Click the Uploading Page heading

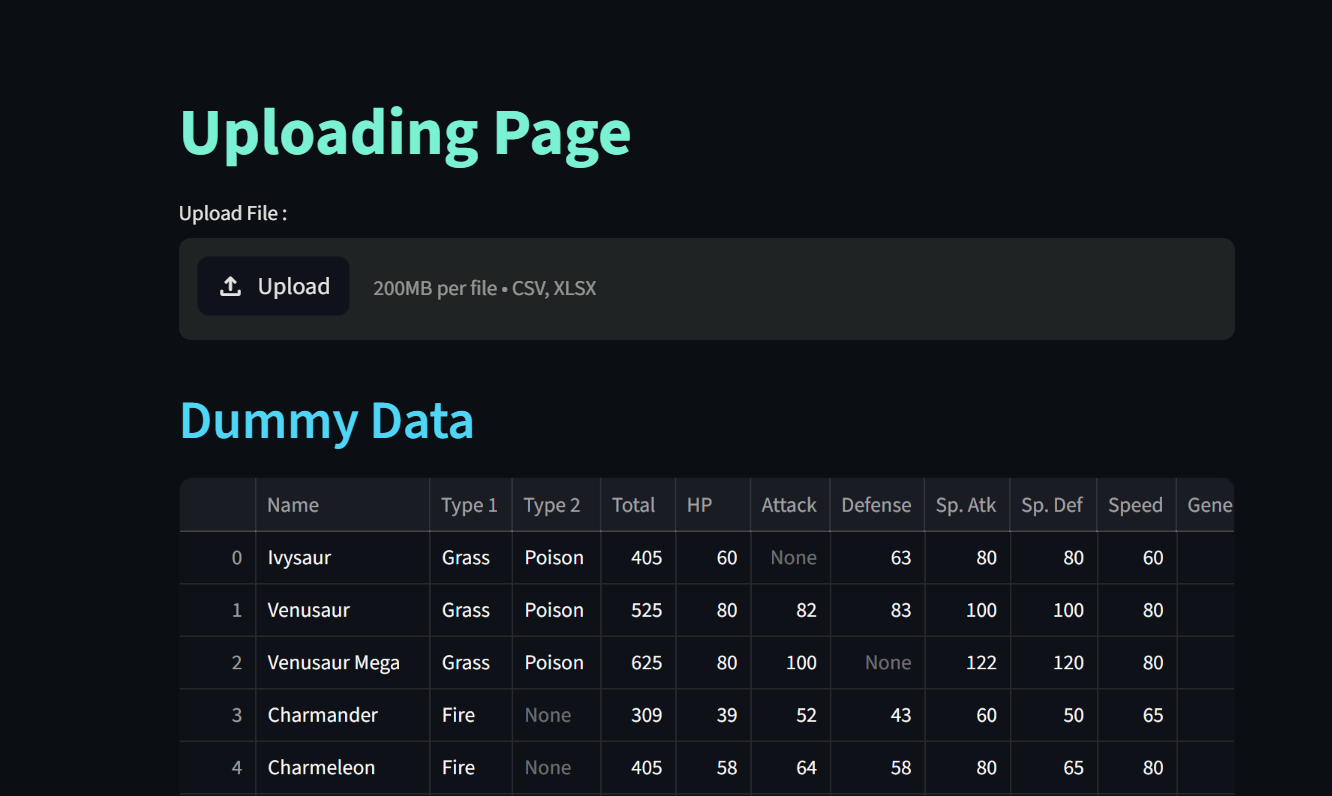405,133
